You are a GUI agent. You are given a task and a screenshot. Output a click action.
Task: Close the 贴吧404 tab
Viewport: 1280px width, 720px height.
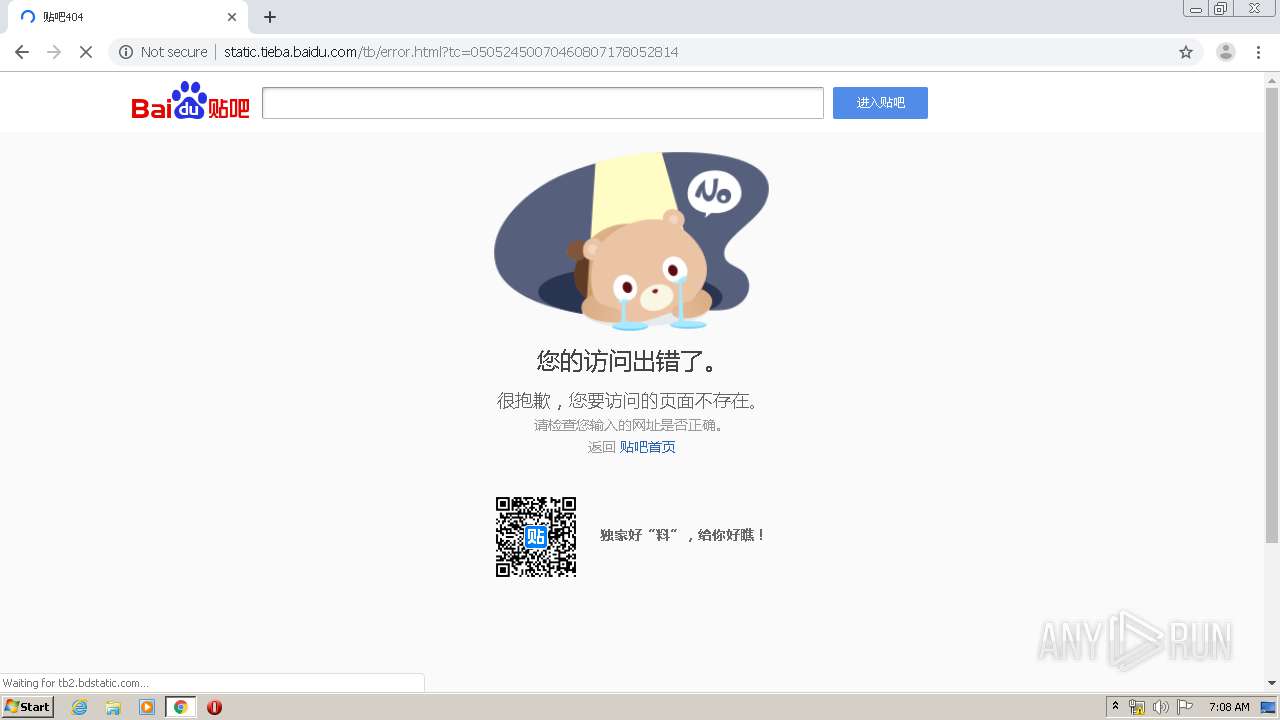click(x=232, y=17)
